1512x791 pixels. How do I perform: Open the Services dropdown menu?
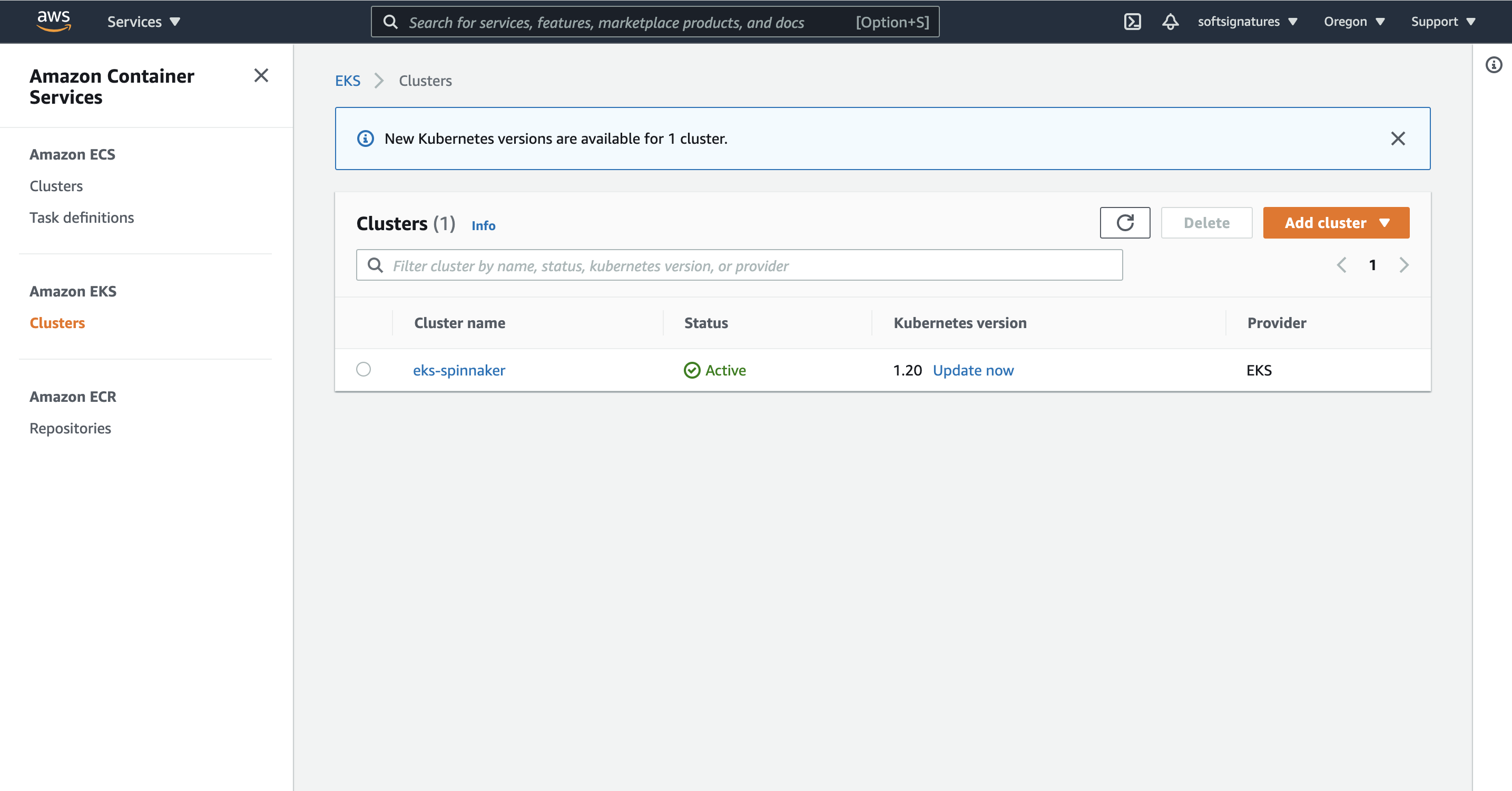tap(143, 22)
